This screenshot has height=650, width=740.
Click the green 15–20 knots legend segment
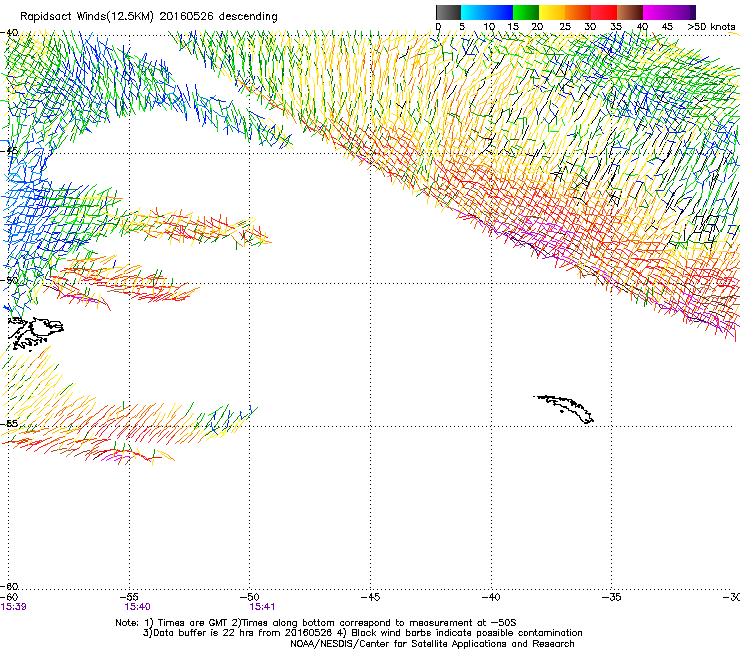[526, 12]
